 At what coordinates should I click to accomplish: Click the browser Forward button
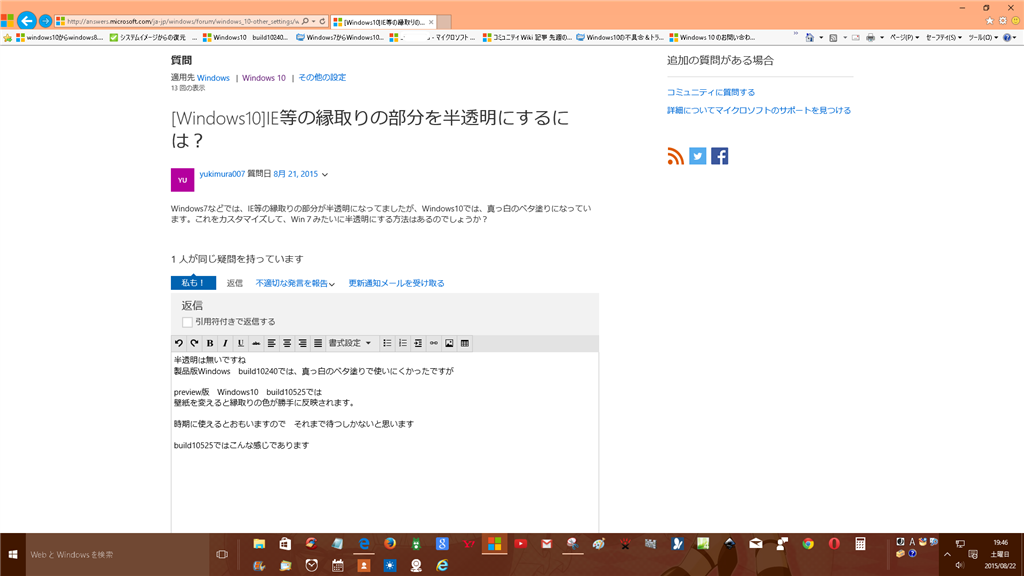(45, 21)
